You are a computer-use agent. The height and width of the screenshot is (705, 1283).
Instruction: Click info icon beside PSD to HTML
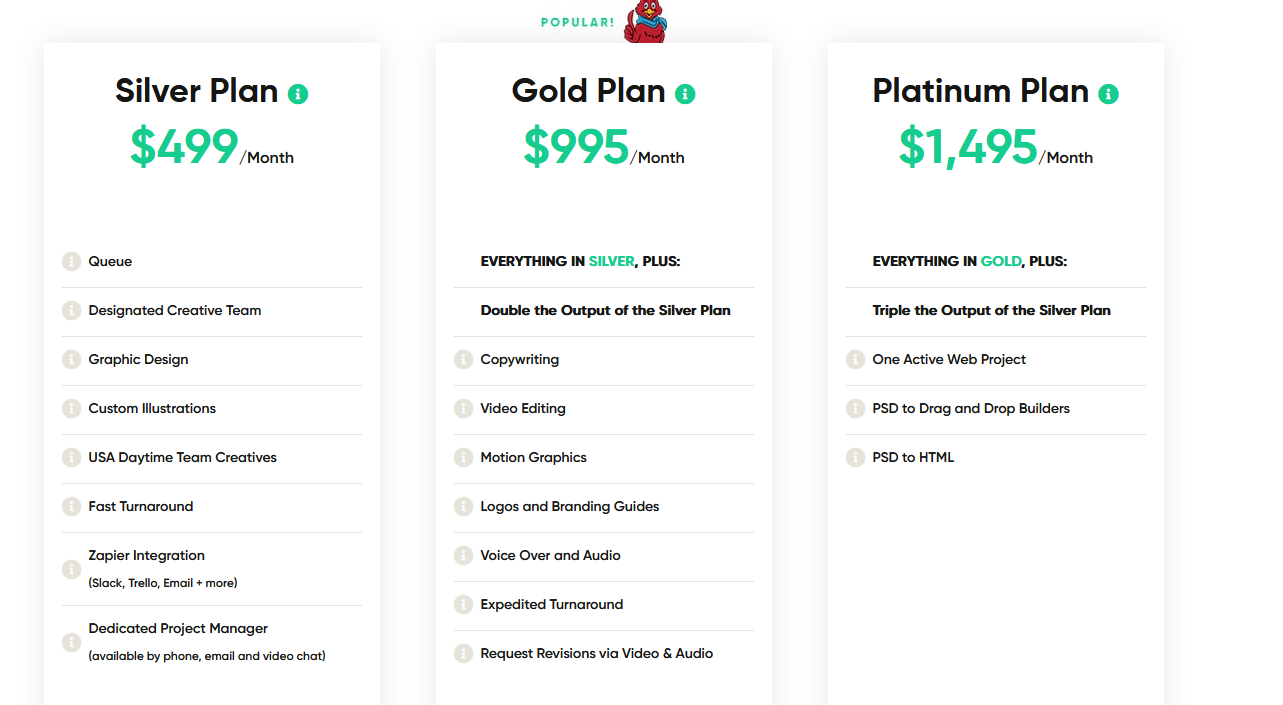[x=855, y=458]
